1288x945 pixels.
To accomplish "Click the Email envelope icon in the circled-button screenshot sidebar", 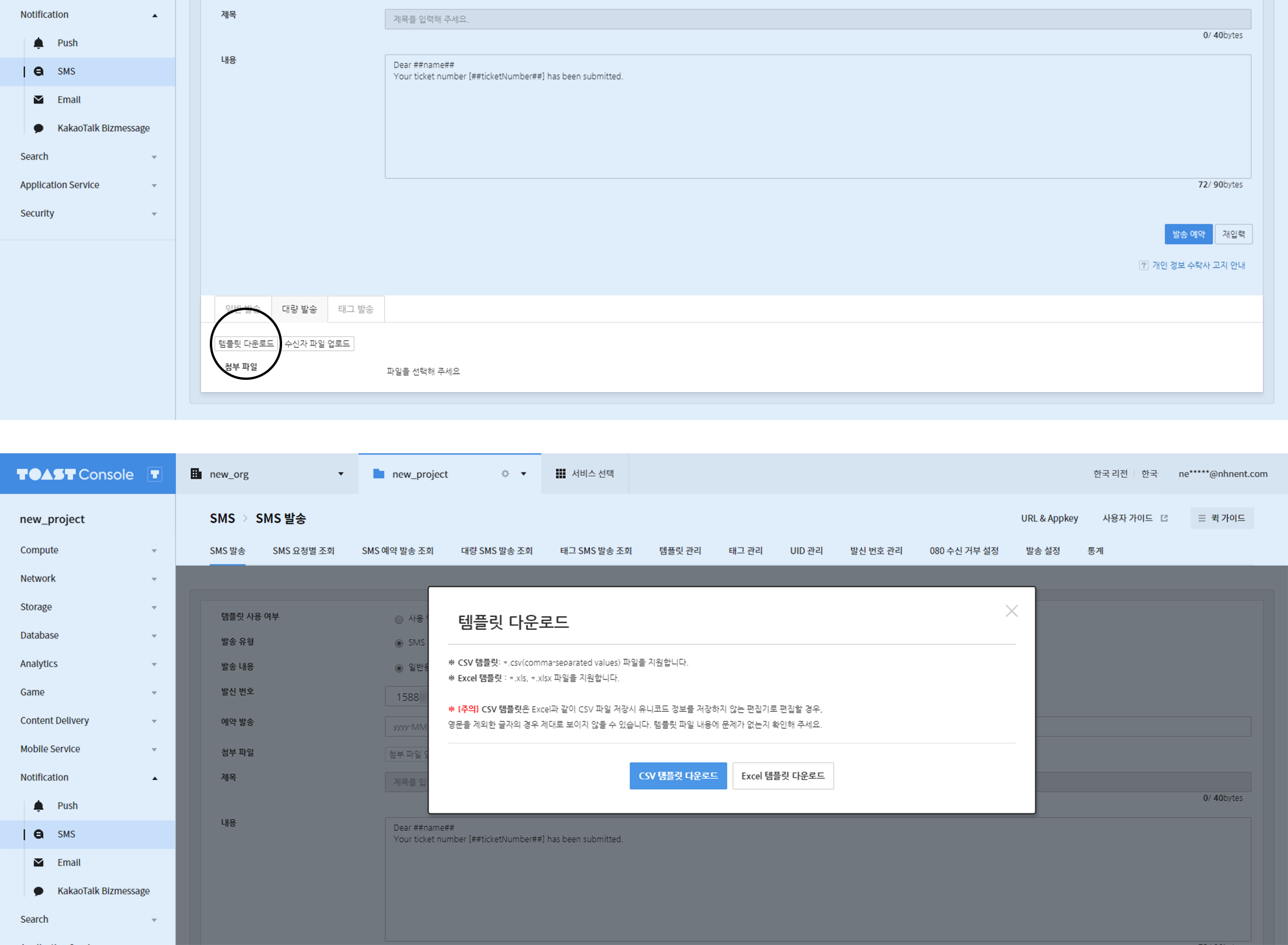I will (x=38, y=100).
